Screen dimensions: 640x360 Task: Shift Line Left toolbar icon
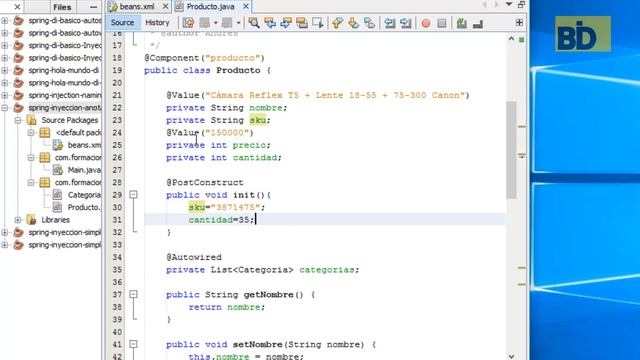pos(390,23)
